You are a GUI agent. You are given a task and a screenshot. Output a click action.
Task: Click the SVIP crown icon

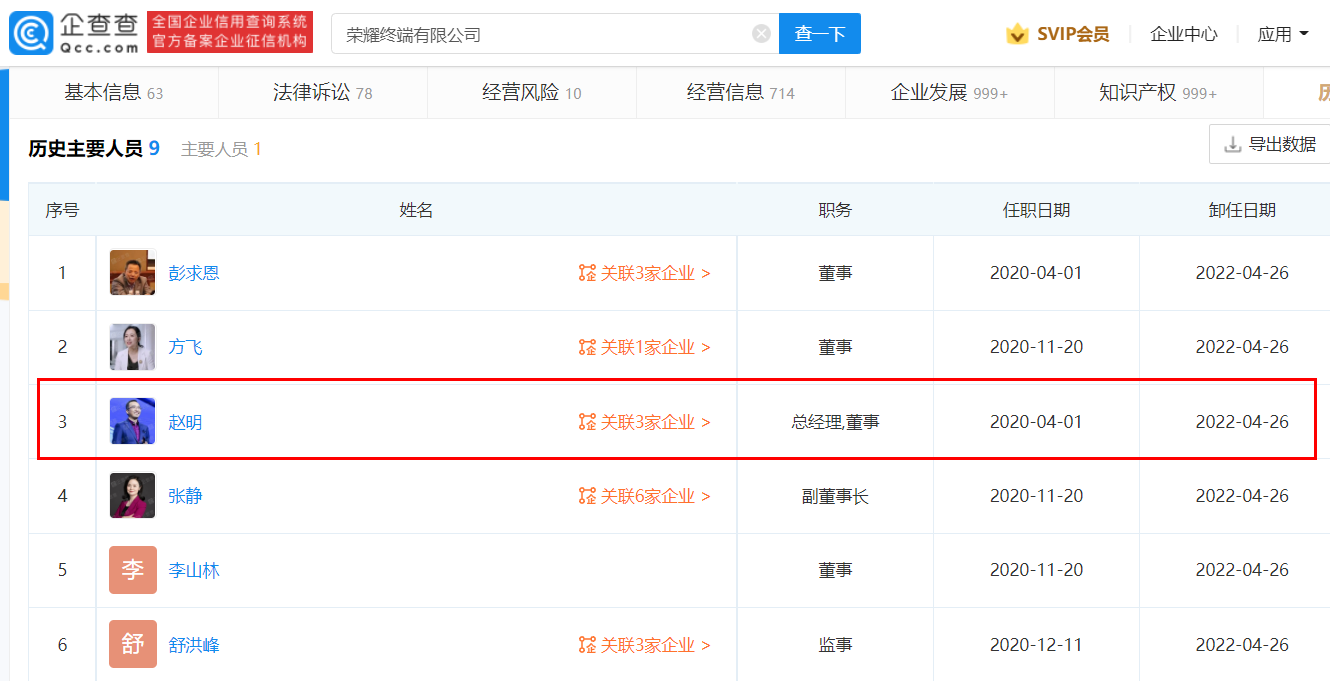1017,34
